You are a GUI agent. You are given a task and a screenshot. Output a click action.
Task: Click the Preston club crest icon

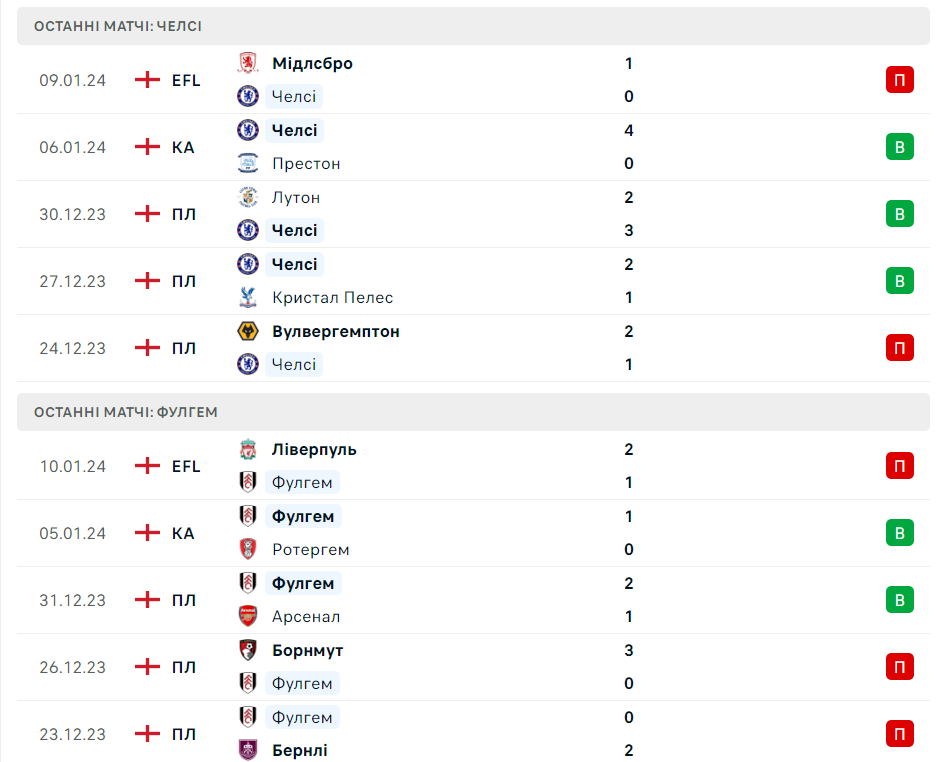coord(248,163)
